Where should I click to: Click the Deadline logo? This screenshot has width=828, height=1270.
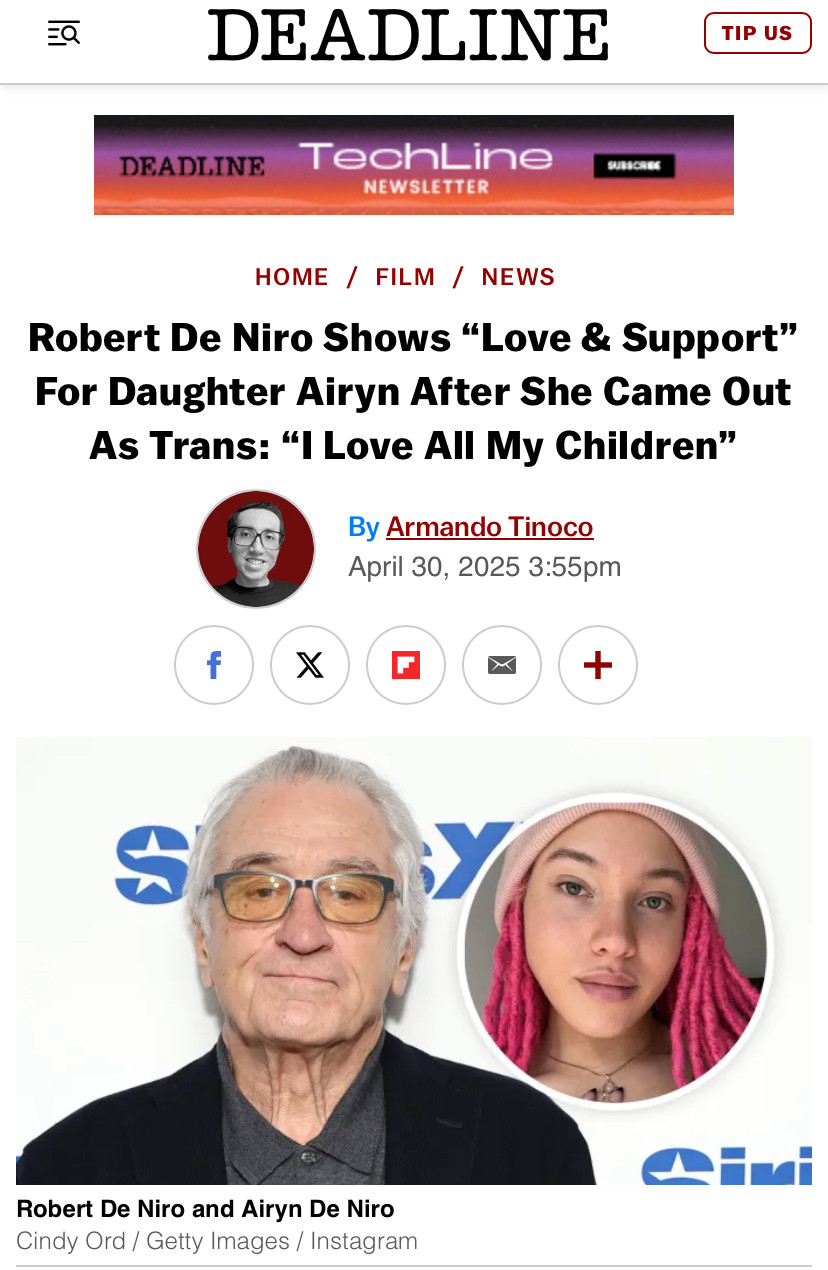pyautogui.click(x=409, y=35)
